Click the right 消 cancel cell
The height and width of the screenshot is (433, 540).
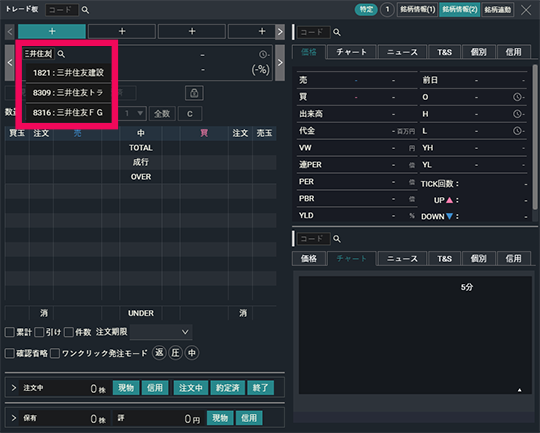point(243,313)
